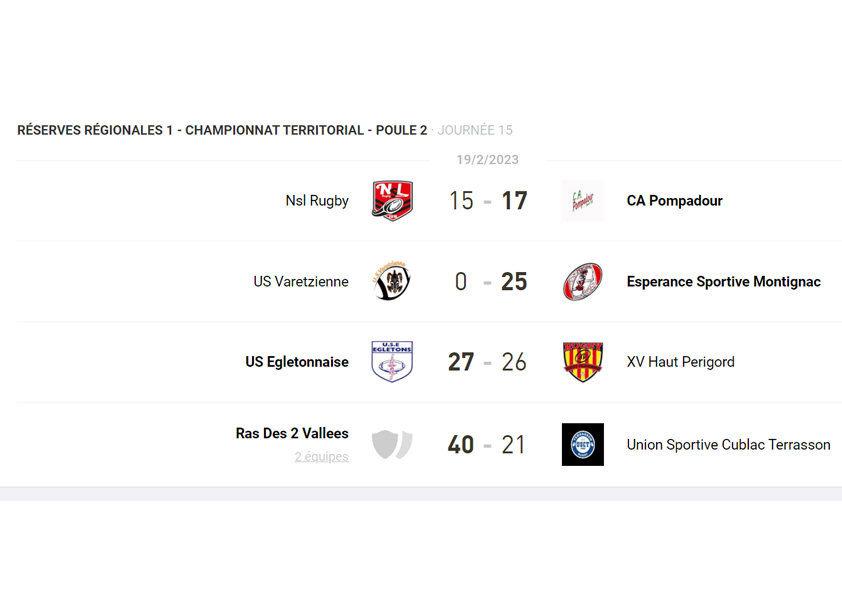
Task: Click the XV Haut Perigord team name
Action: [x=680, y=362]
